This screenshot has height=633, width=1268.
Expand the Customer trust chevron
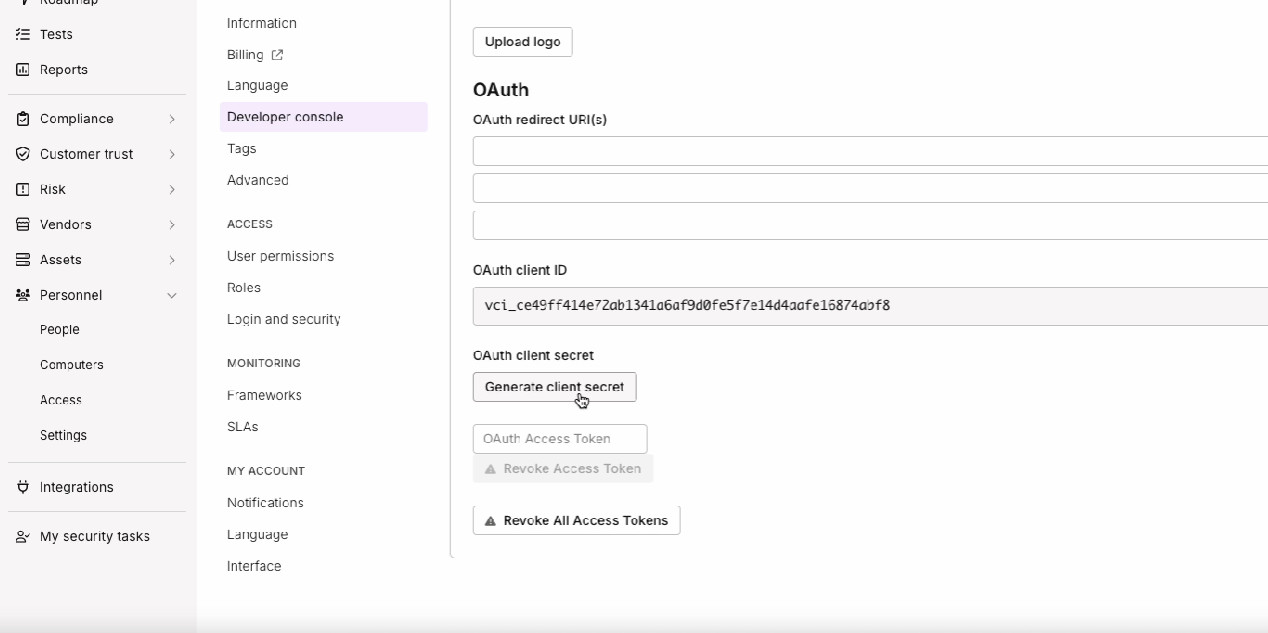pyautogui.click(x=172, y=155)
